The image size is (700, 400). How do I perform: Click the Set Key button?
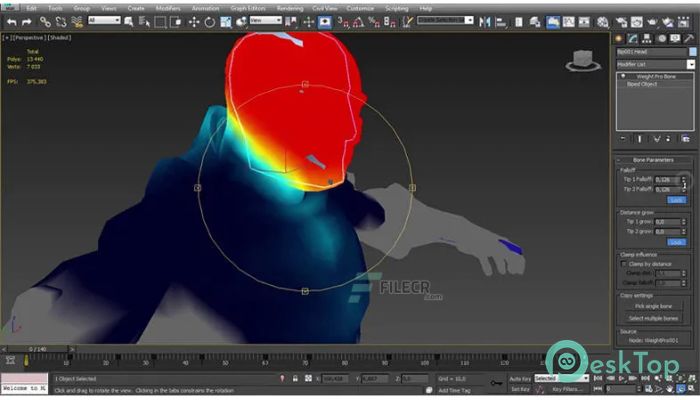[521, 389]
